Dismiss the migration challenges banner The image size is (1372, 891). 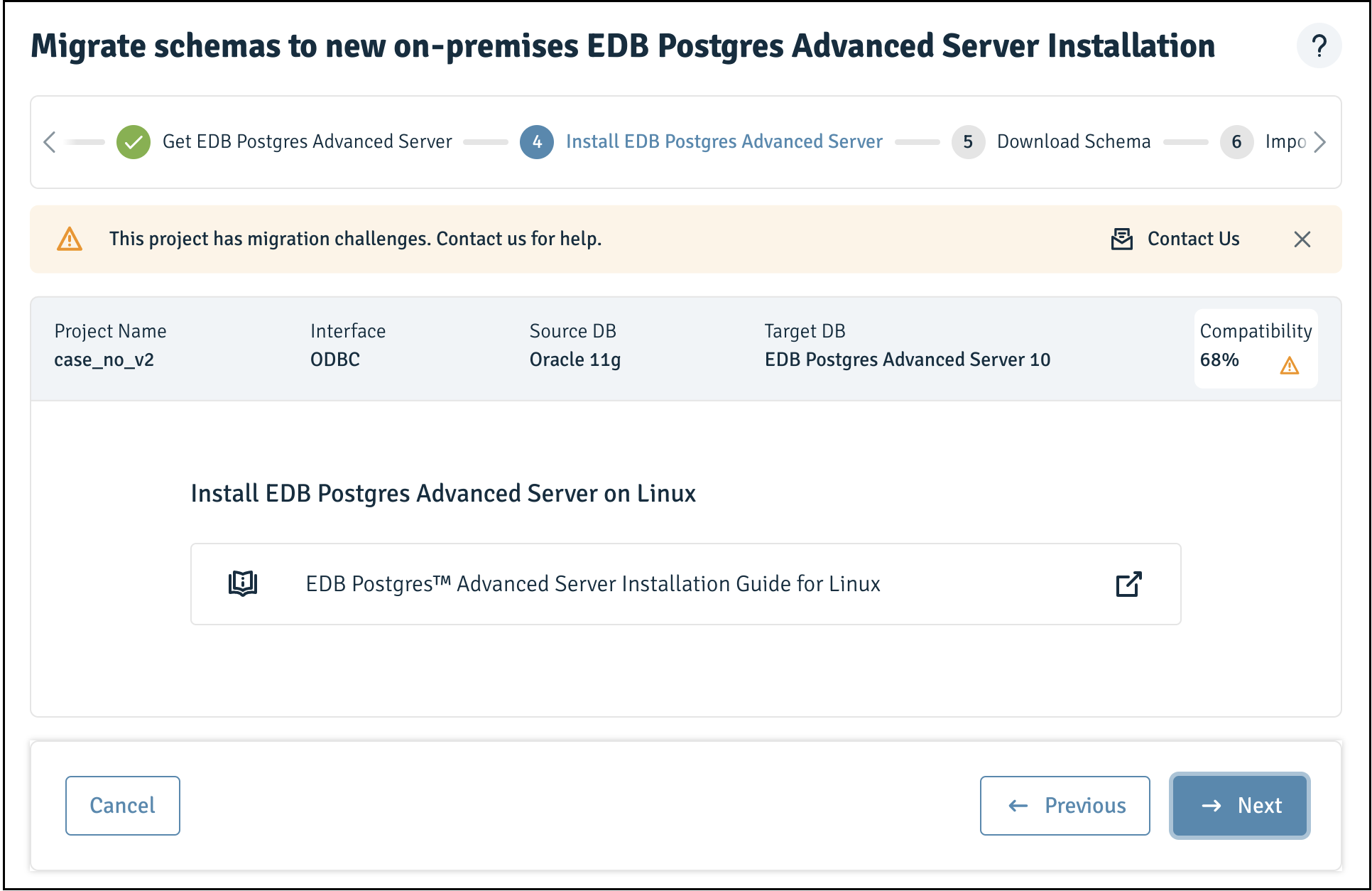pos(1302,239)
